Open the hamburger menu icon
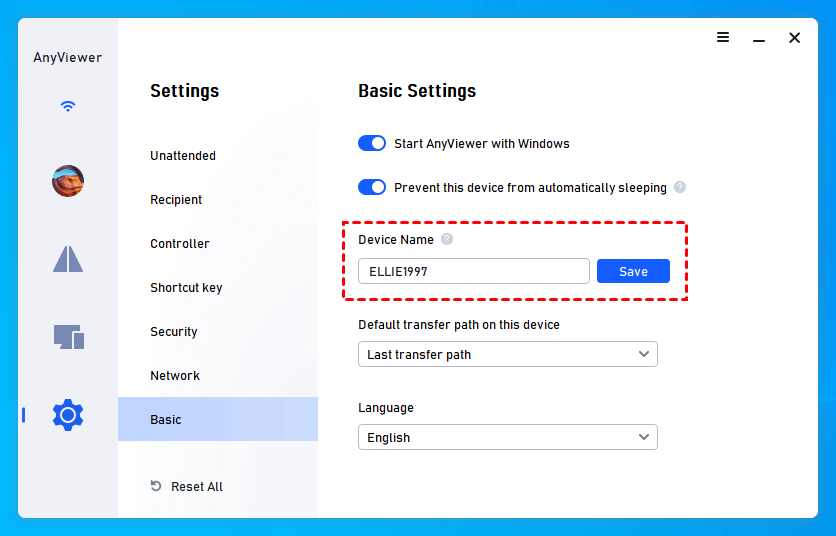836x536 pixels. [x=723, y=37]
